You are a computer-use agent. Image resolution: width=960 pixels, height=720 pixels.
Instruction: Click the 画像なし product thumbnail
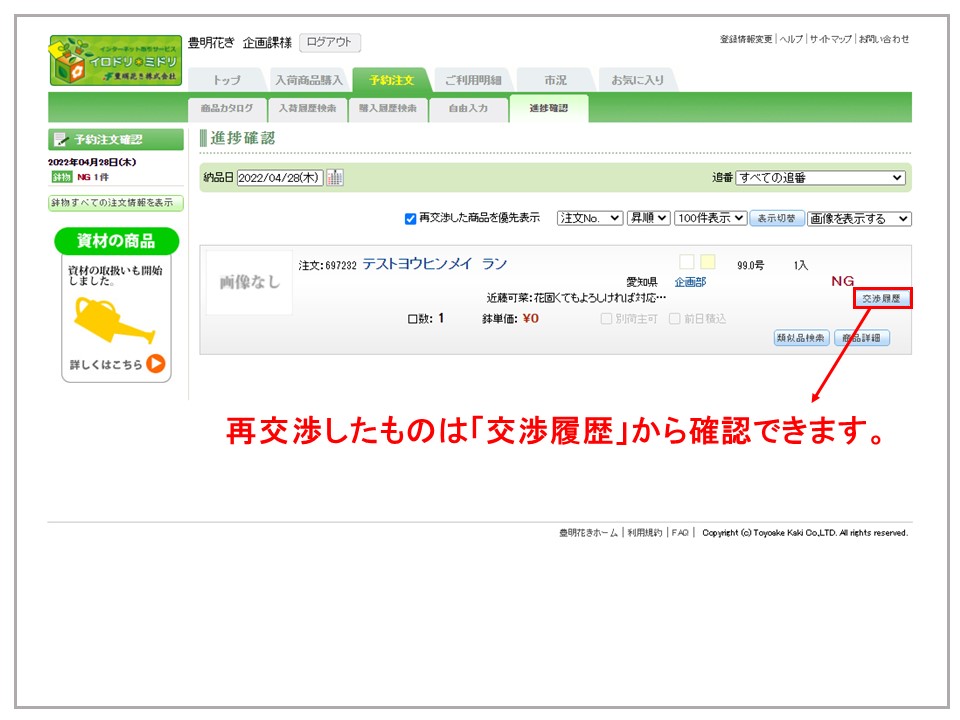click(x=249, y=283)
